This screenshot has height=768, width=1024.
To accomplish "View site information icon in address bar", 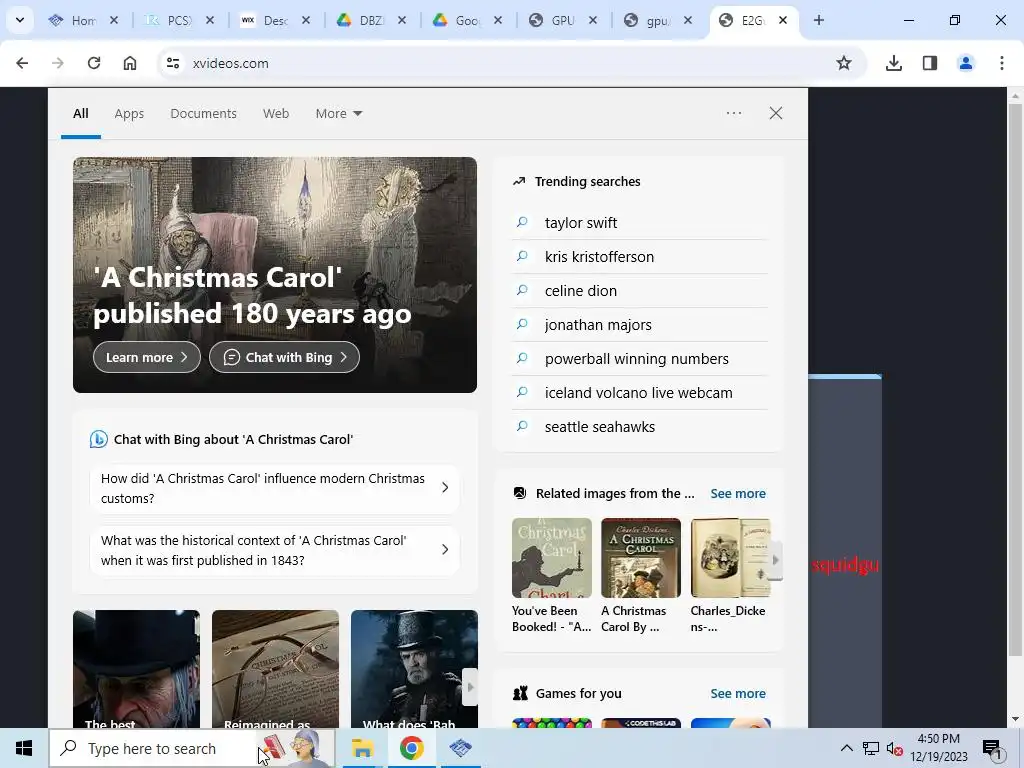I will 173,63.
